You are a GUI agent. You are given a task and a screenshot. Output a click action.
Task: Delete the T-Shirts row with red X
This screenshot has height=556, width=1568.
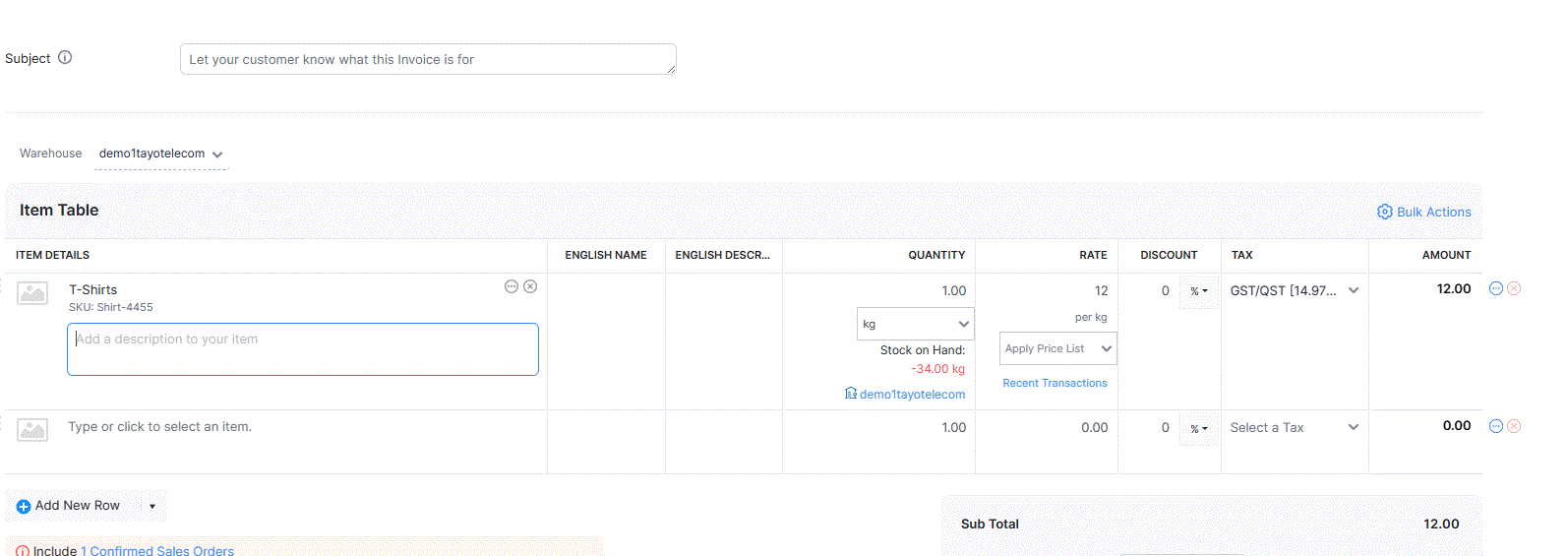[1514, 288]
